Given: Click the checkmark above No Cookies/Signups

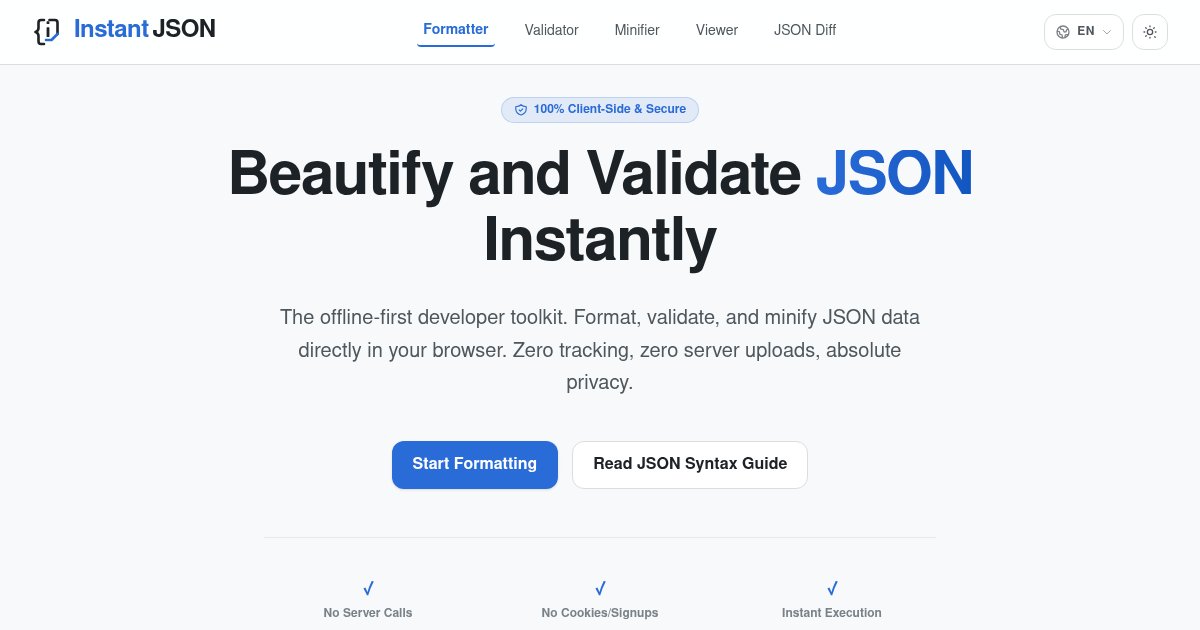Looking at the screenshot, I should click(x=600, y=588).
